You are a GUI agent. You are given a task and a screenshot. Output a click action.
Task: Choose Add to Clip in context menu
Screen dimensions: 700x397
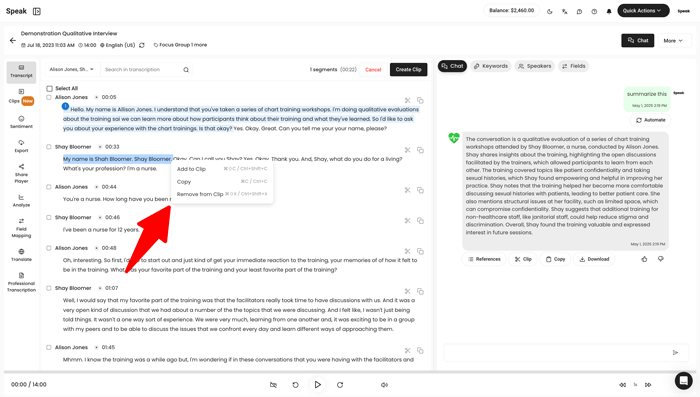tap(222, 169)
